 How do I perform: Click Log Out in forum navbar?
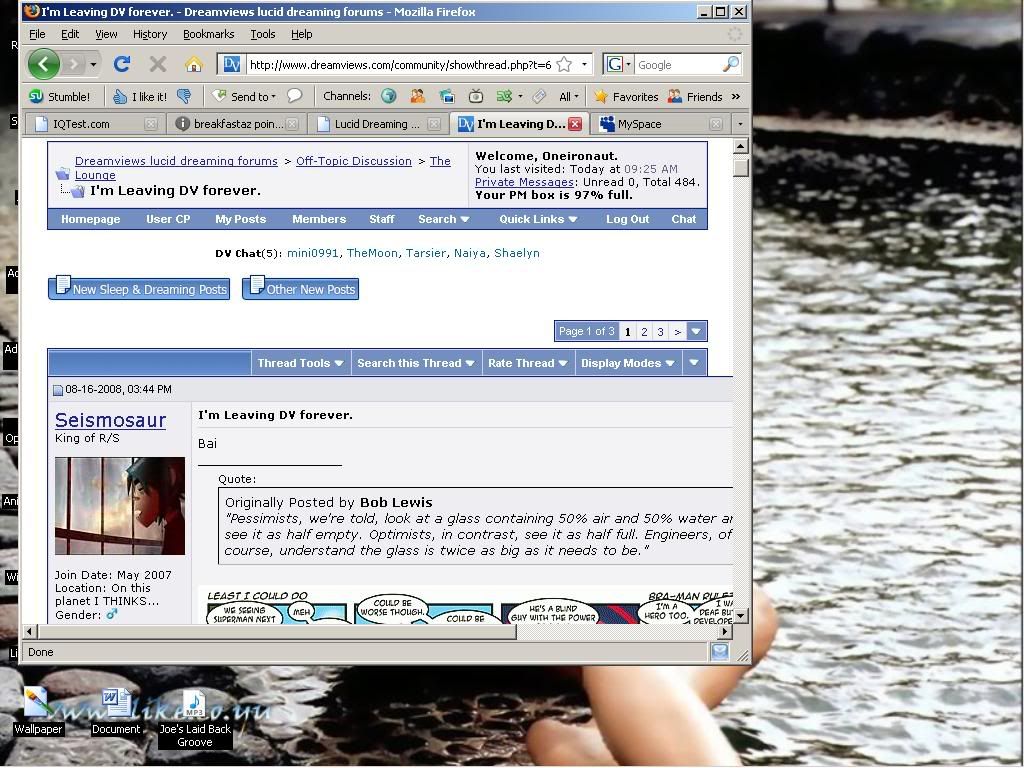coord(627,219)
